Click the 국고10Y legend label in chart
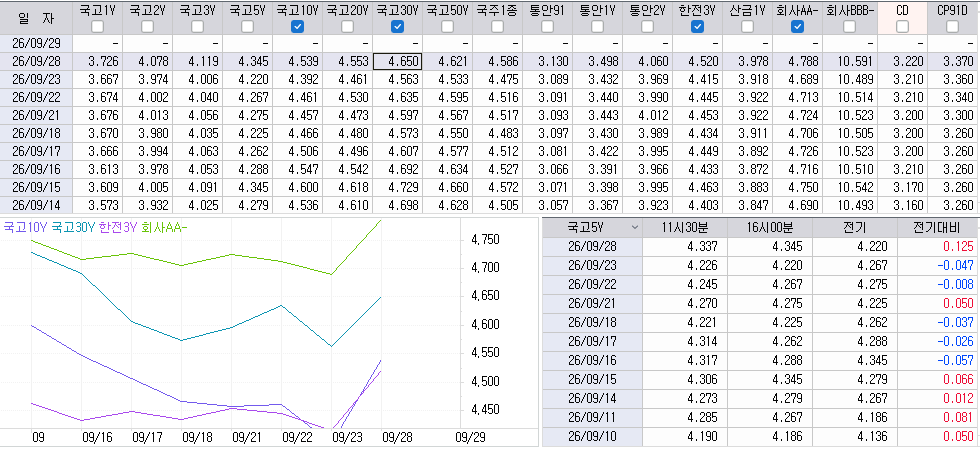 point(25,228)
